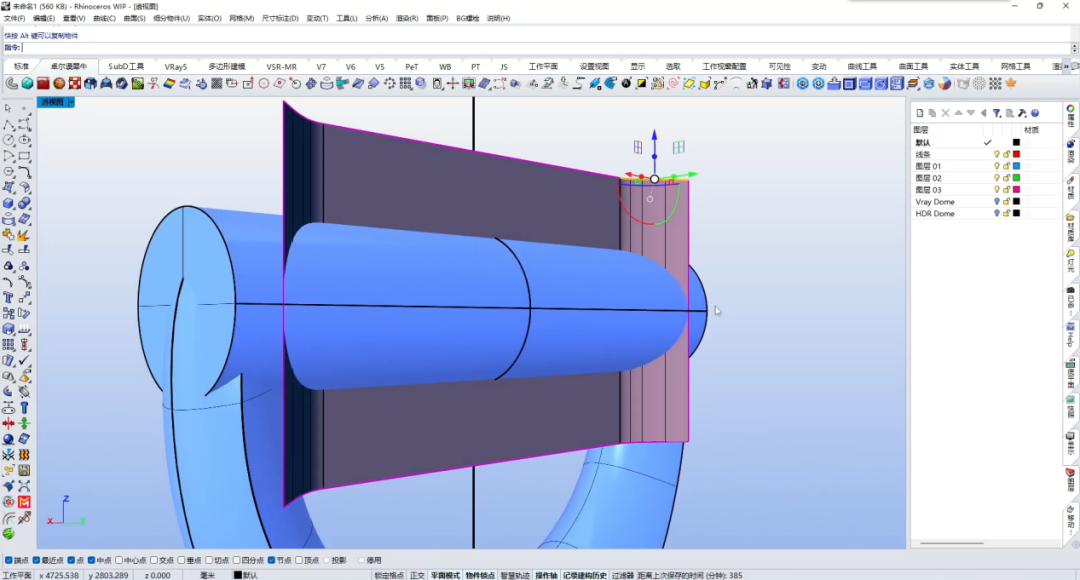Switch to the SubD工具 toolbar tab
The image size is (1080, 580).
pyautogui.click(x=126, y=67)
